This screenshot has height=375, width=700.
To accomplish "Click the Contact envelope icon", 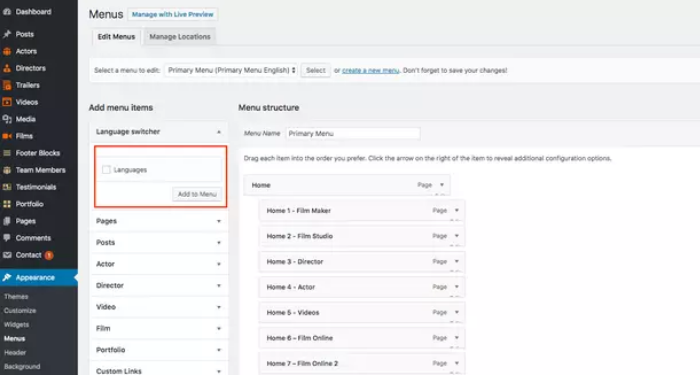I will coord(7,255).
